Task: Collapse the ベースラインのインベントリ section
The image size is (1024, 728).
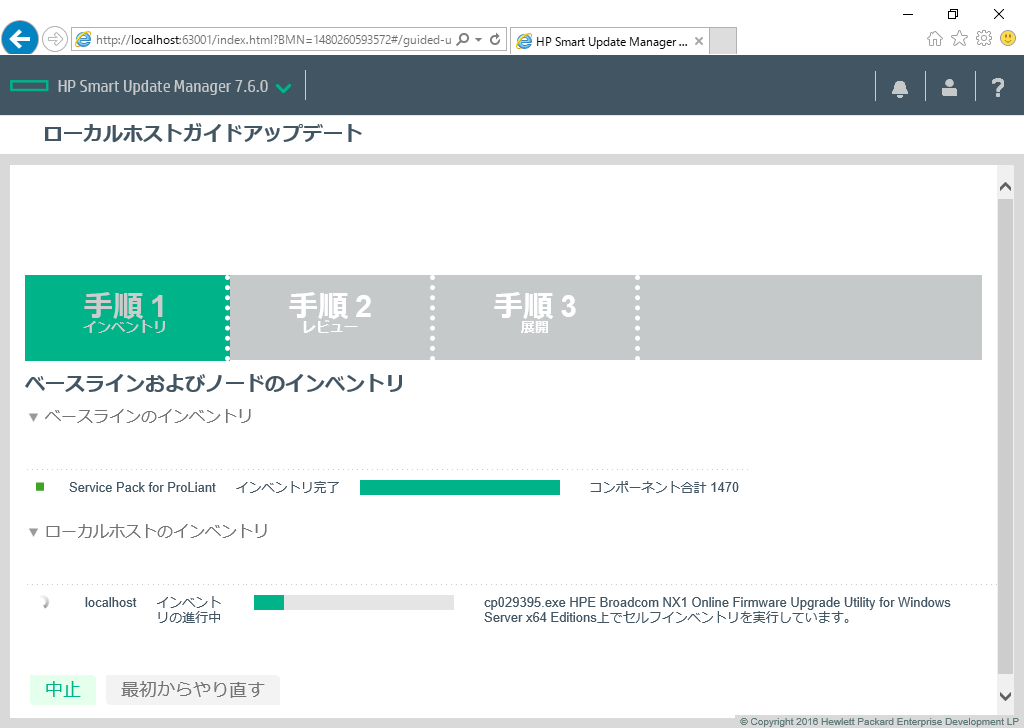Action: tap(33, 417)
